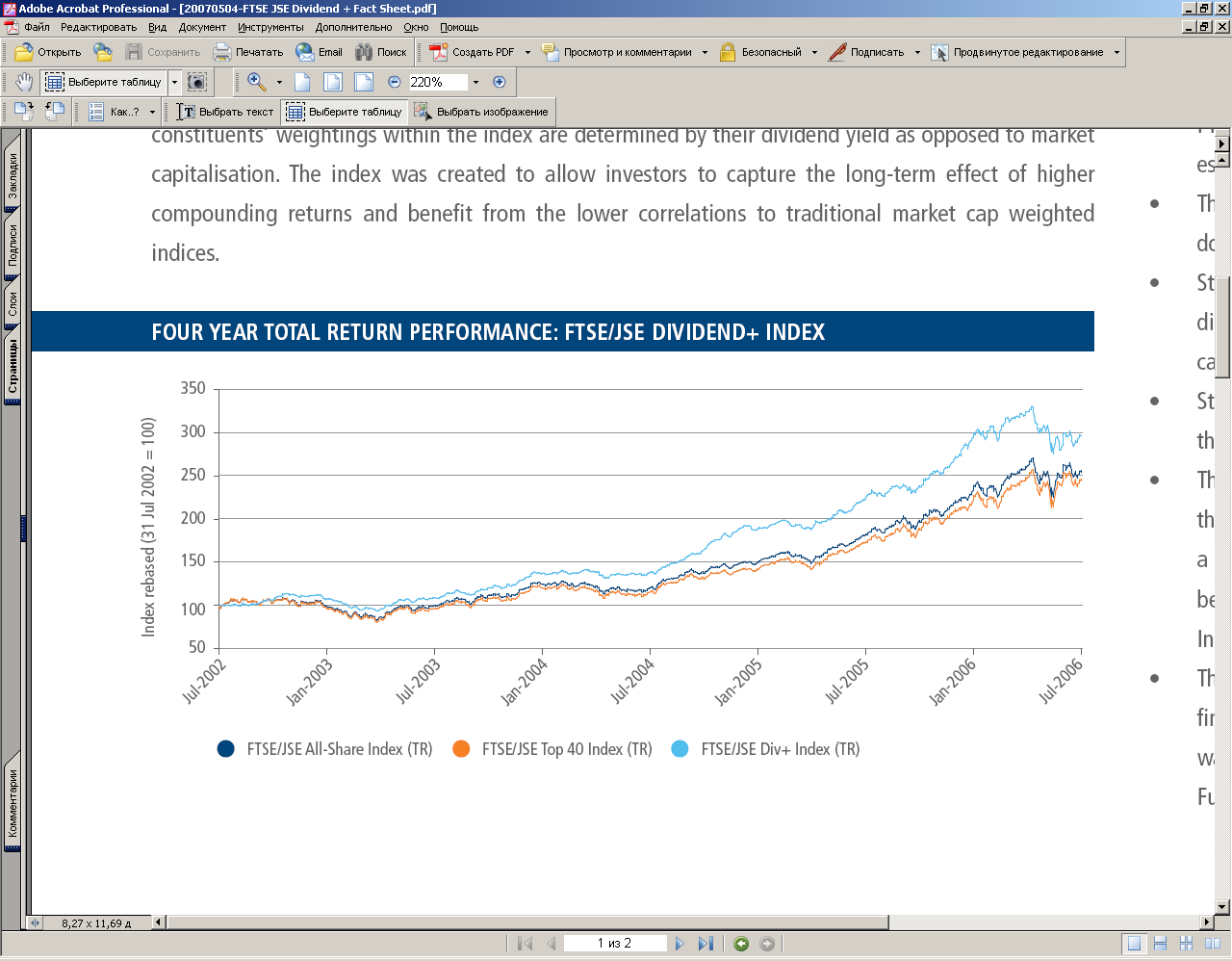The height and width of the screenshot is (961, 1232).
Task: Select the Выбрать текст tool
Action: pos(226,112)
